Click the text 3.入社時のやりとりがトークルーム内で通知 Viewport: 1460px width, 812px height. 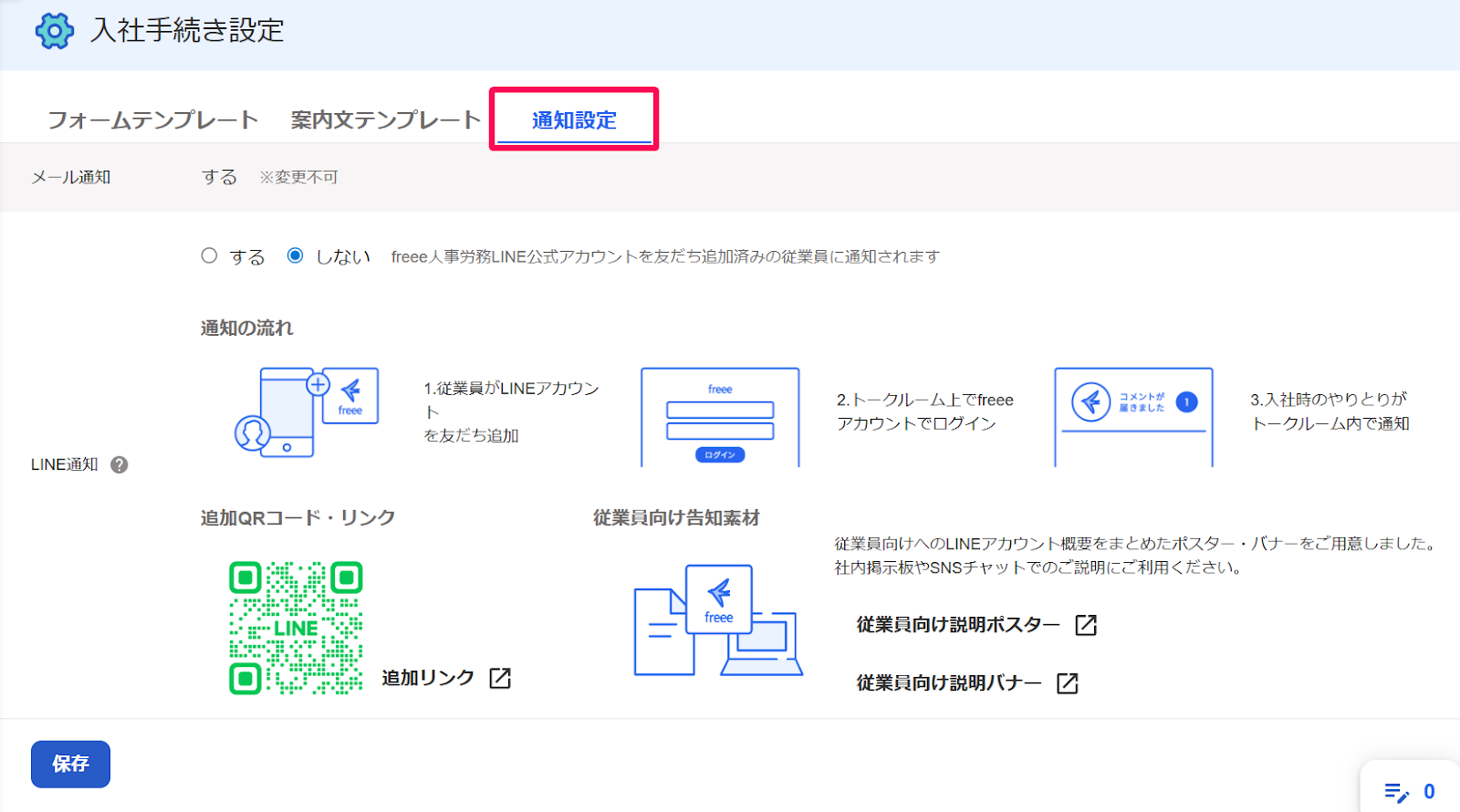[x=1330, y=411]
